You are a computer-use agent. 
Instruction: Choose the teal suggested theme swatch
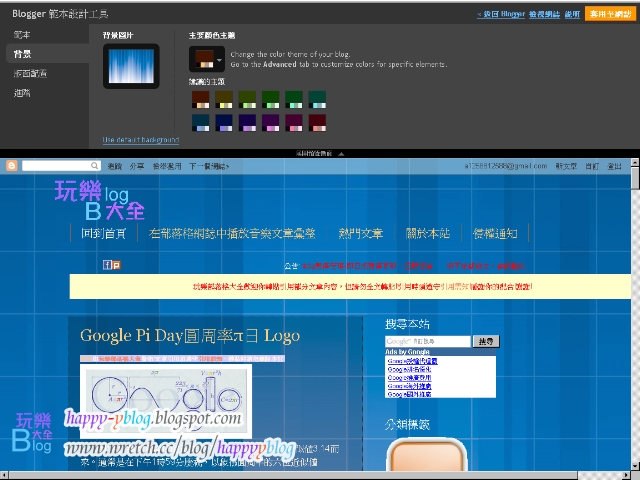coord(317,100)
